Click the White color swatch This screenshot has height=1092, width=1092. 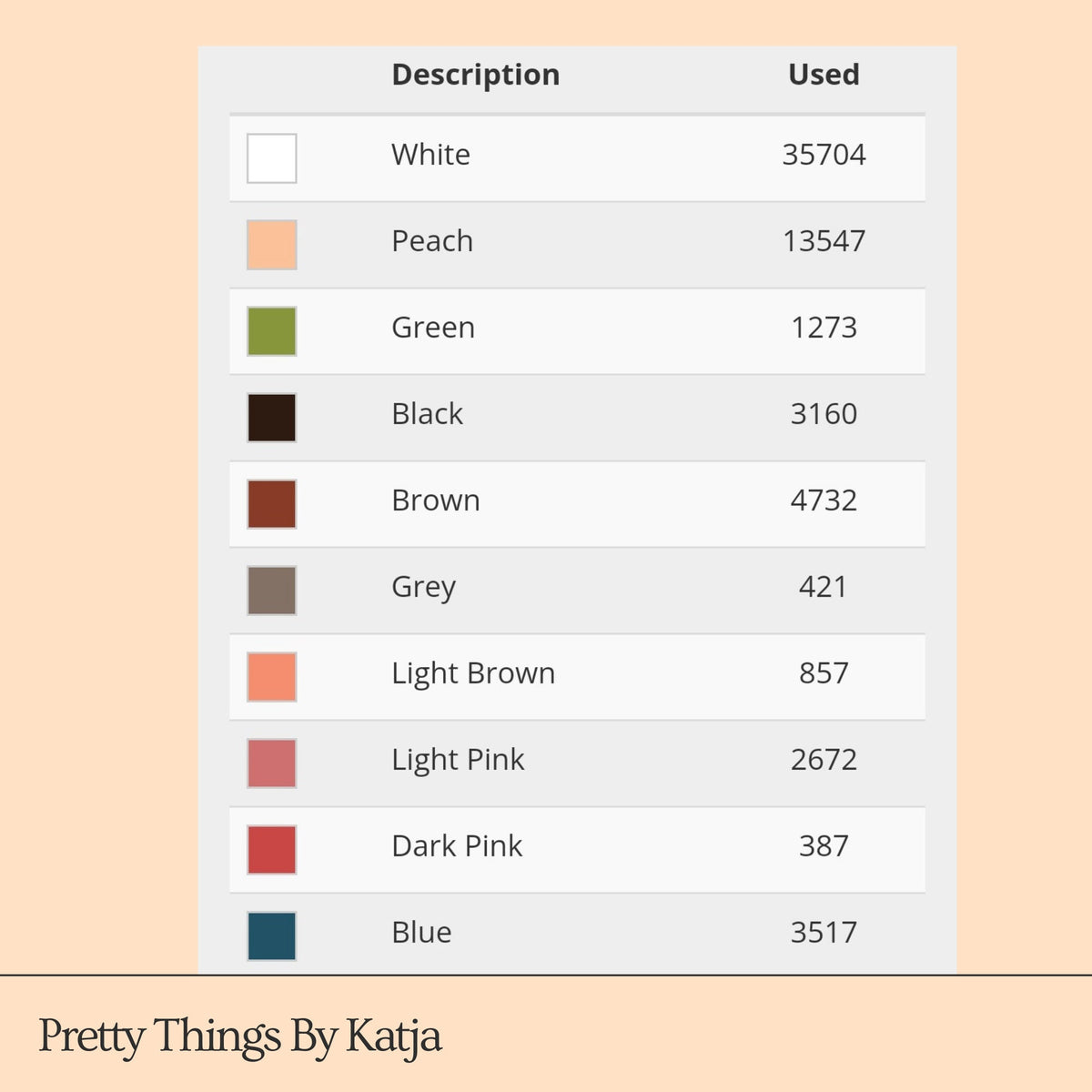[x=272, y=158]
